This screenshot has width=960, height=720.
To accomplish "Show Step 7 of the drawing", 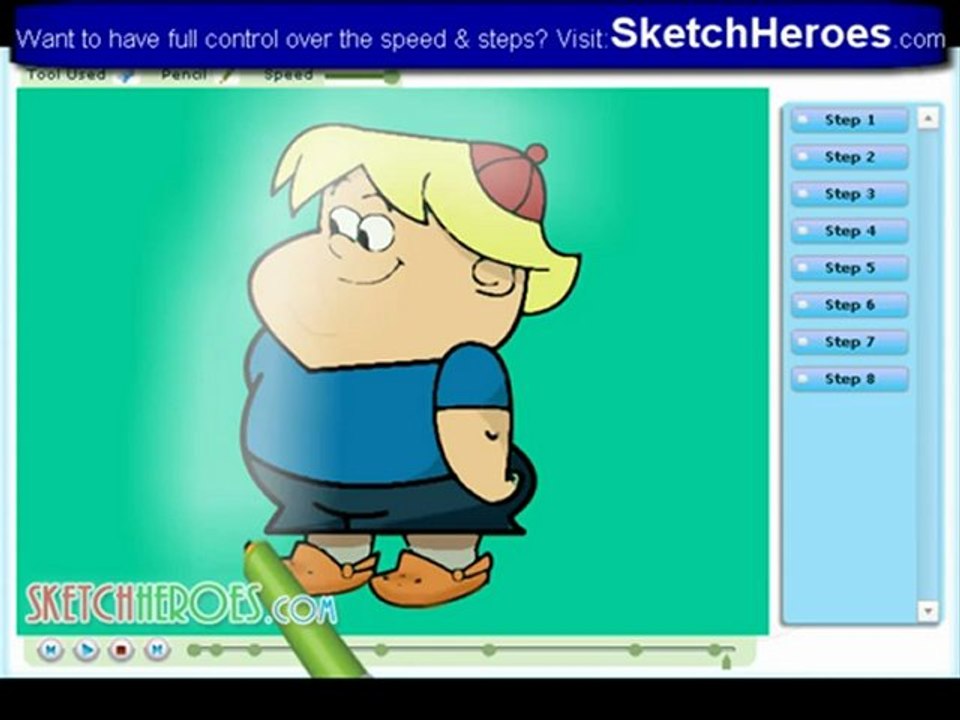I will tap(849, 342).
